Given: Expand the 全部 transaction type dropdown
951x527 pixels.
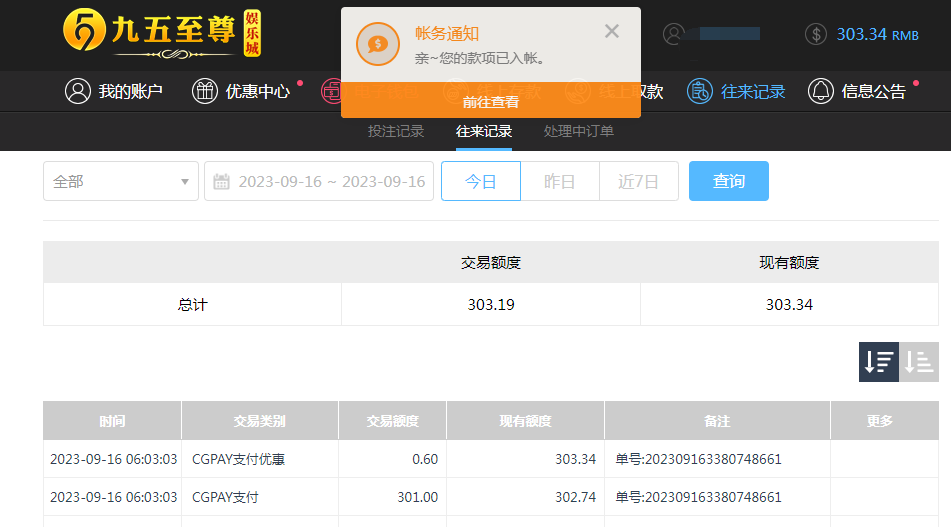Looking at the screenshot, I should (x=121, y=181).
